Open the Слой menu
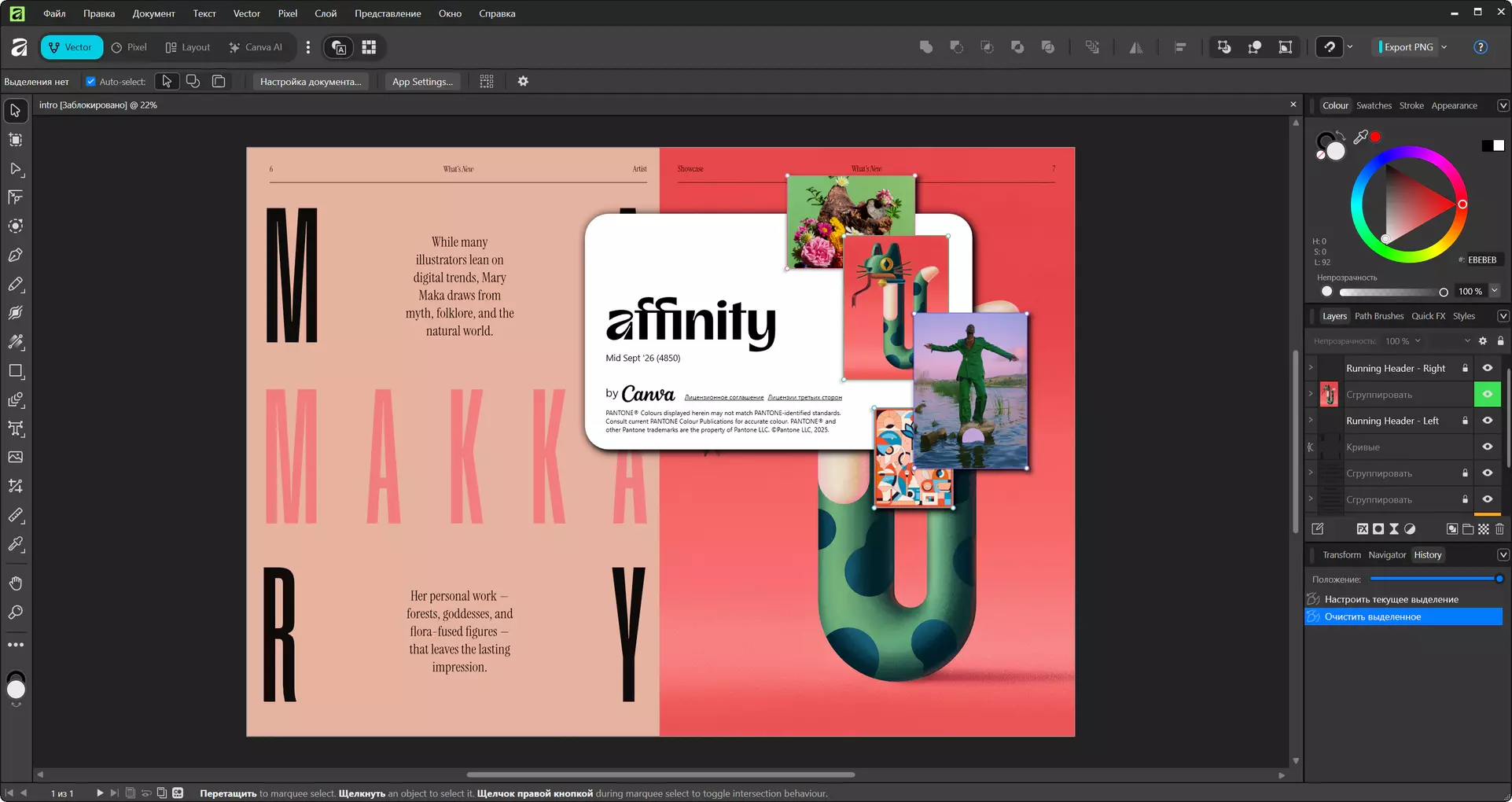 (326, 13)
